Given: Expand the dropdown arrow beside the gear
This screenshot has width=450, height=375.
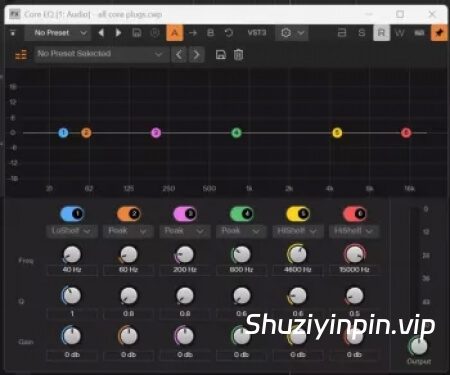Looking at the screenshot, I should (x=301, y=33).
